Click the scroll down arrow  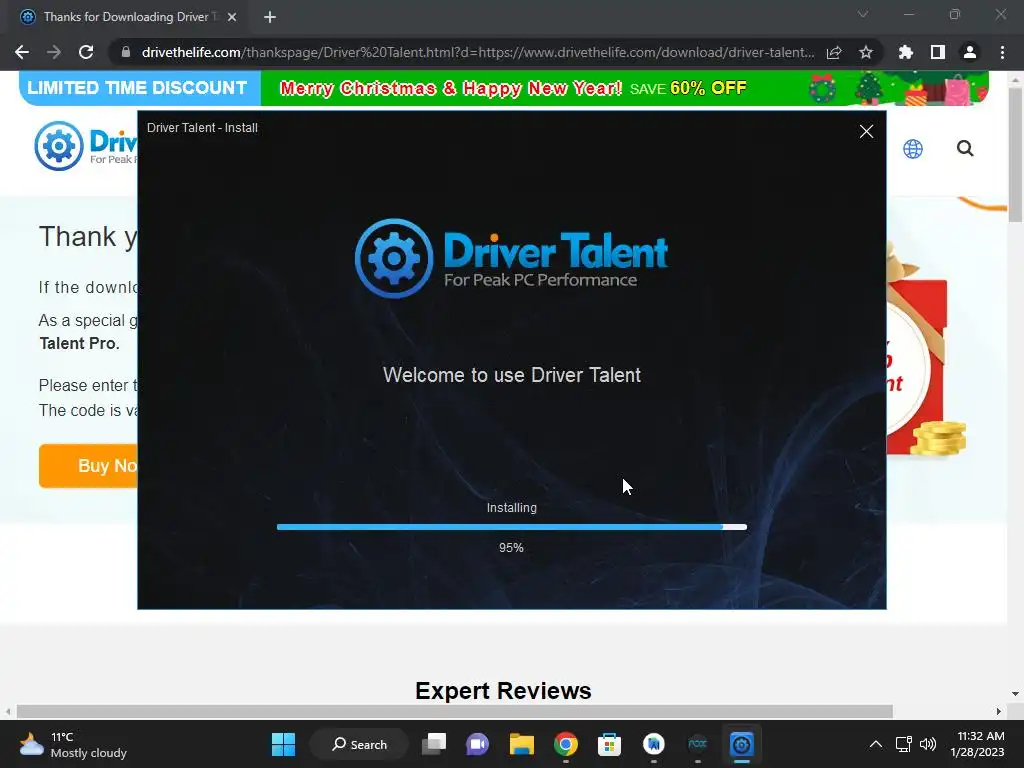1015,694
